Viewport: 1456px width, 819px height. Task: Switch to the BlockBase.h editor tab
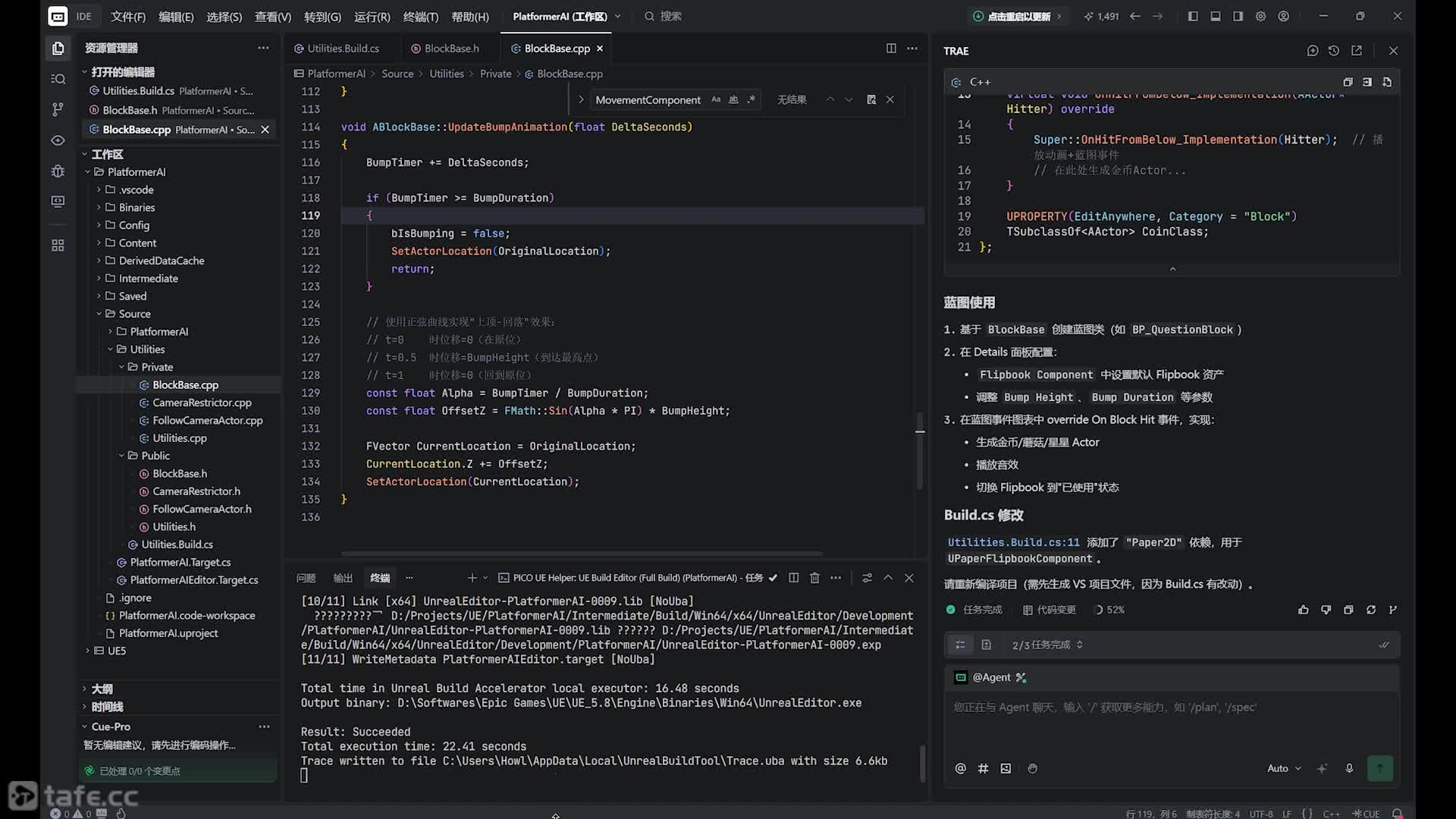point(450,49)
